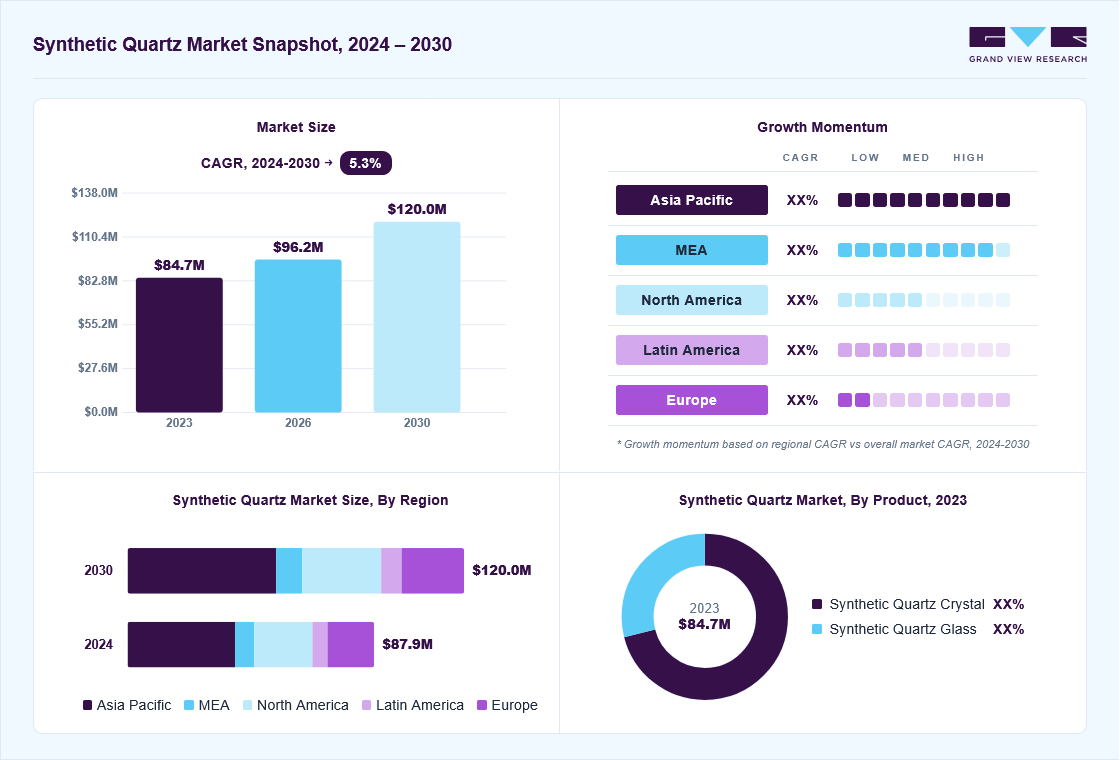Click MEA legend swatch in region chart

click(189, 705)
